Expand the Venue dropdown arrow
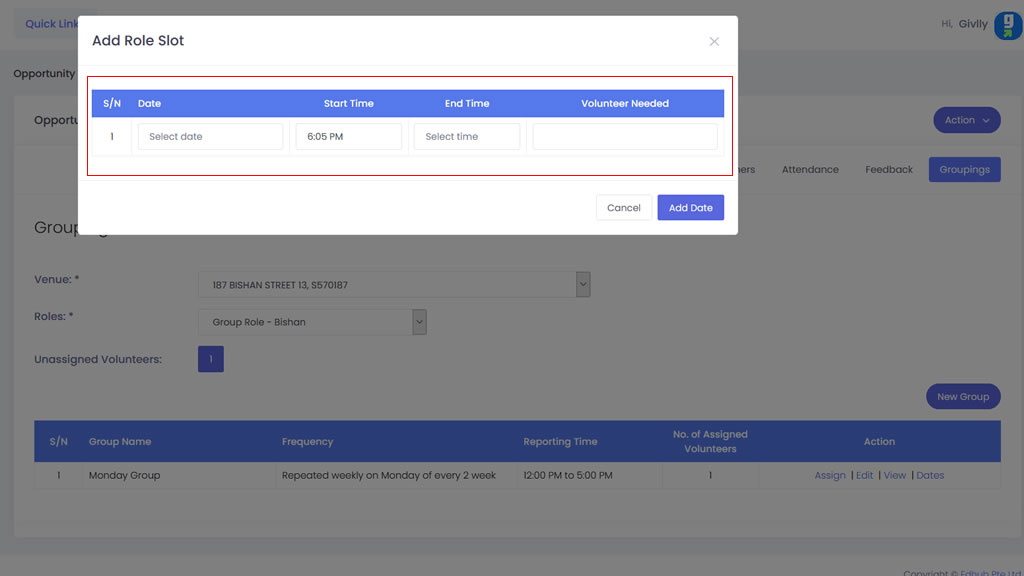 pos(583,285)
